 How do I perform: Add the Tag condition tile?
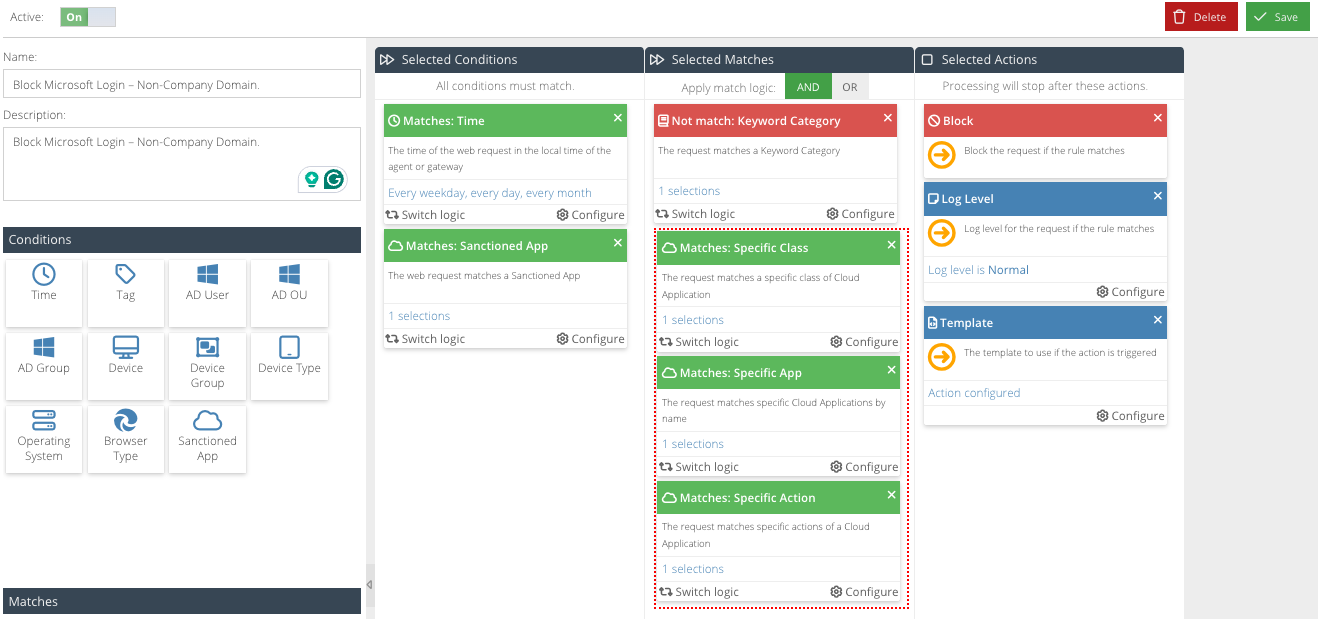click(x=126, y=293)
